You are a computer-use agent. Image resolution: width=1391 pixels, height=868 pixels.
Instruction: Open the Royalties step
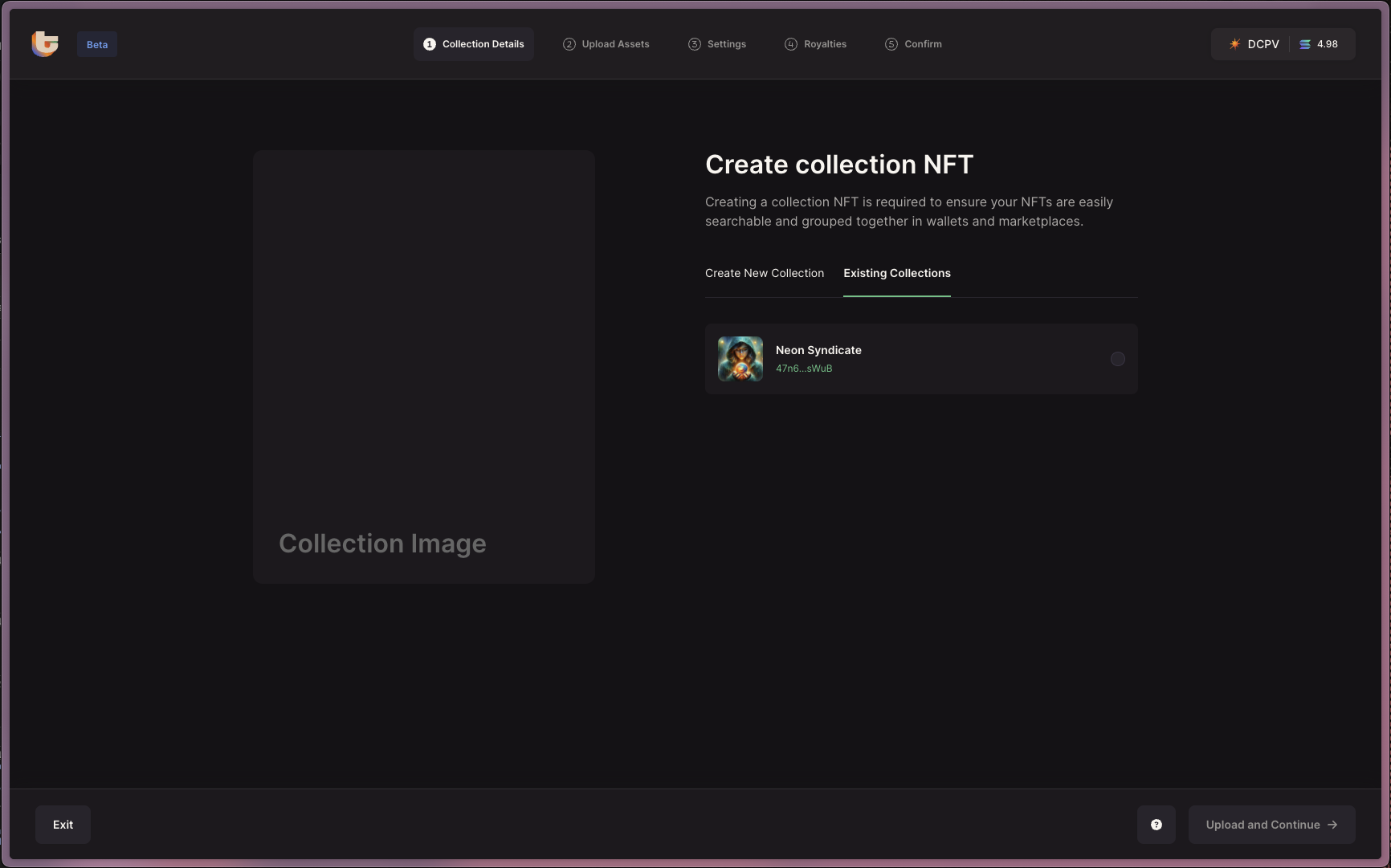pyautogui.click(x=815, y=44)
